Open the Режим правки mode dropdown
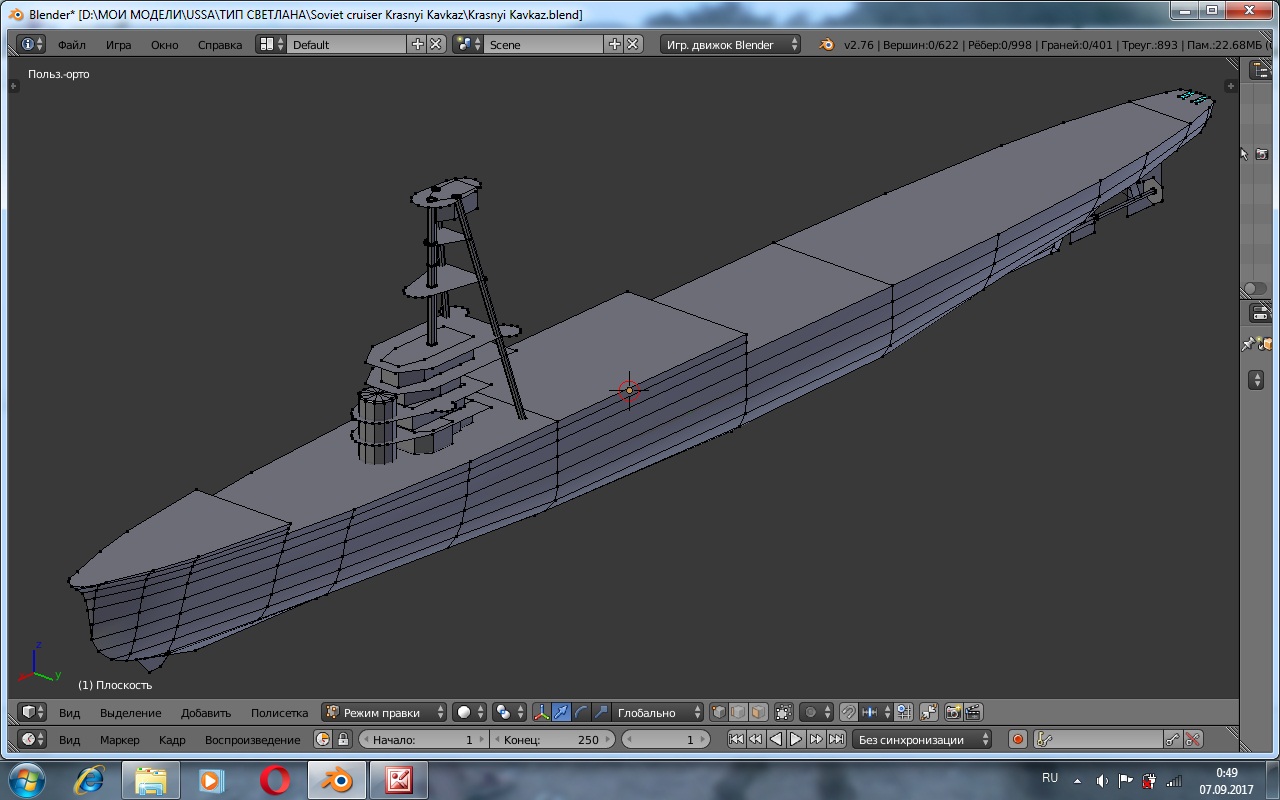Viewport: 1280px width, 800px height. (385, 713)
